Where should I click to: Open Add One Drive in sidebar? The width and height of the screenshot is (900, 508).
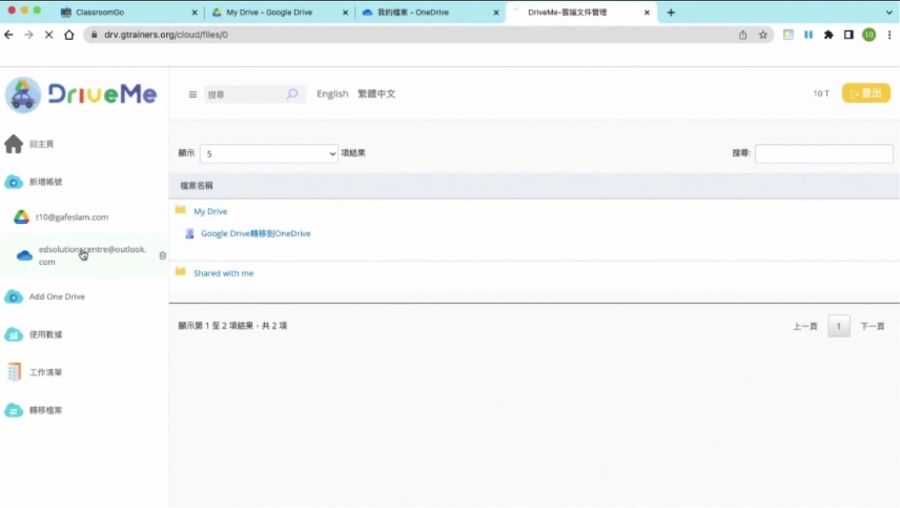[x=57, y=297]
